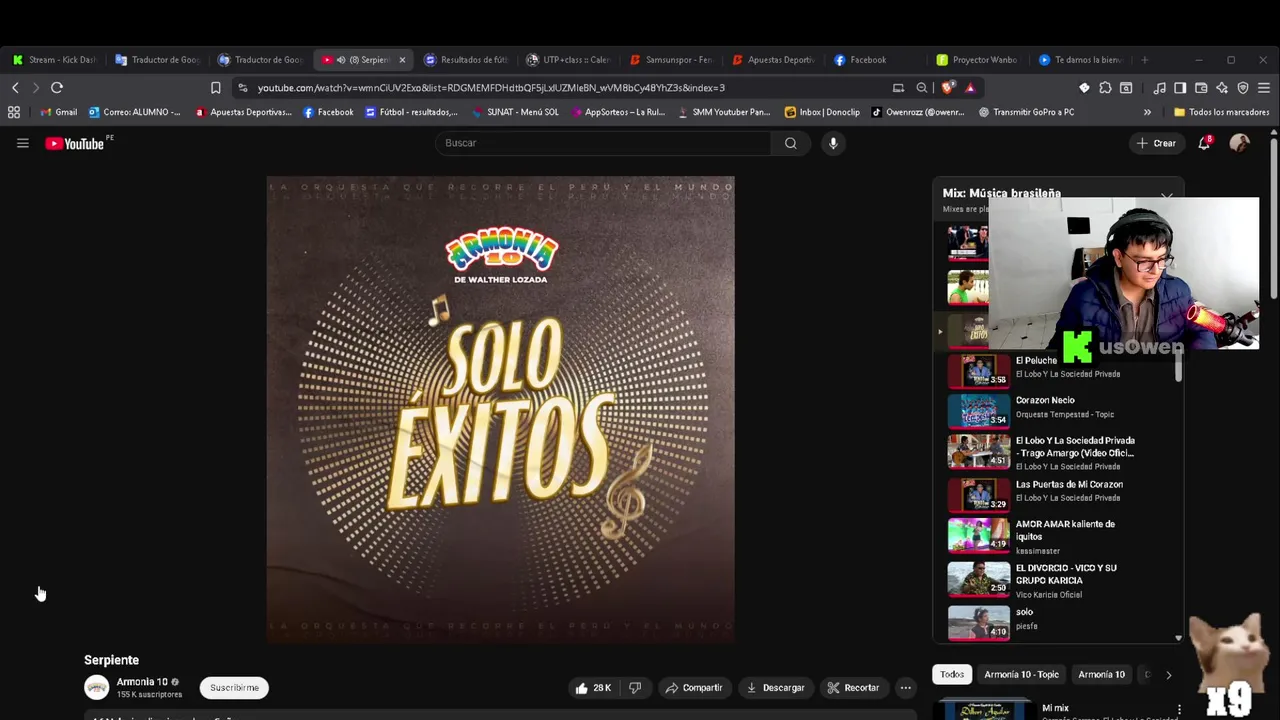Open the Gmail bookmark
The image size is (1280, 720).
pyautogui.click(x=59, y=112)
